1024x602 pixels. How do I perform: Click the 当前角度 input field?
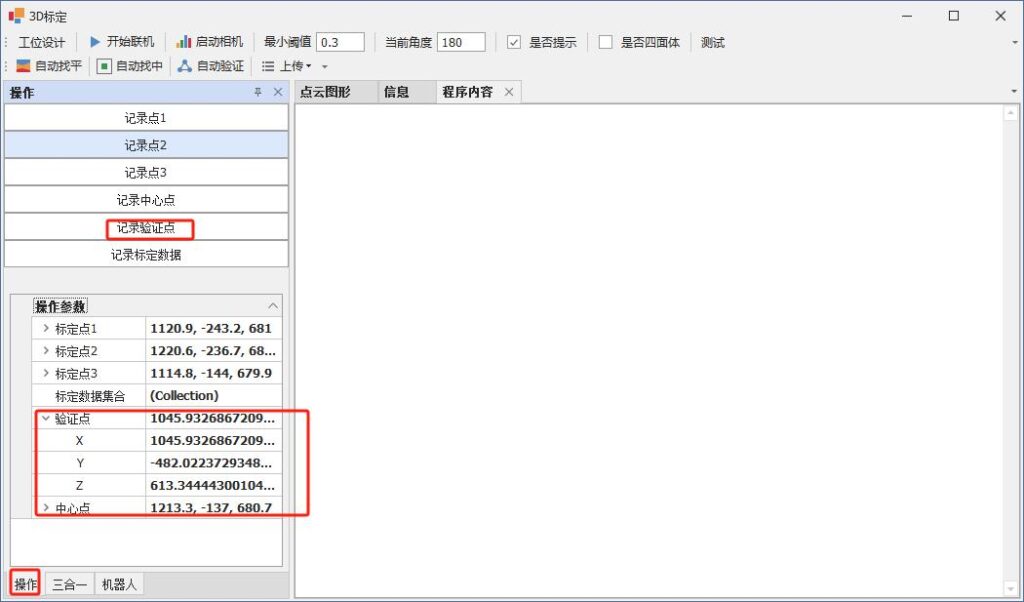click(x=461, y=42)
